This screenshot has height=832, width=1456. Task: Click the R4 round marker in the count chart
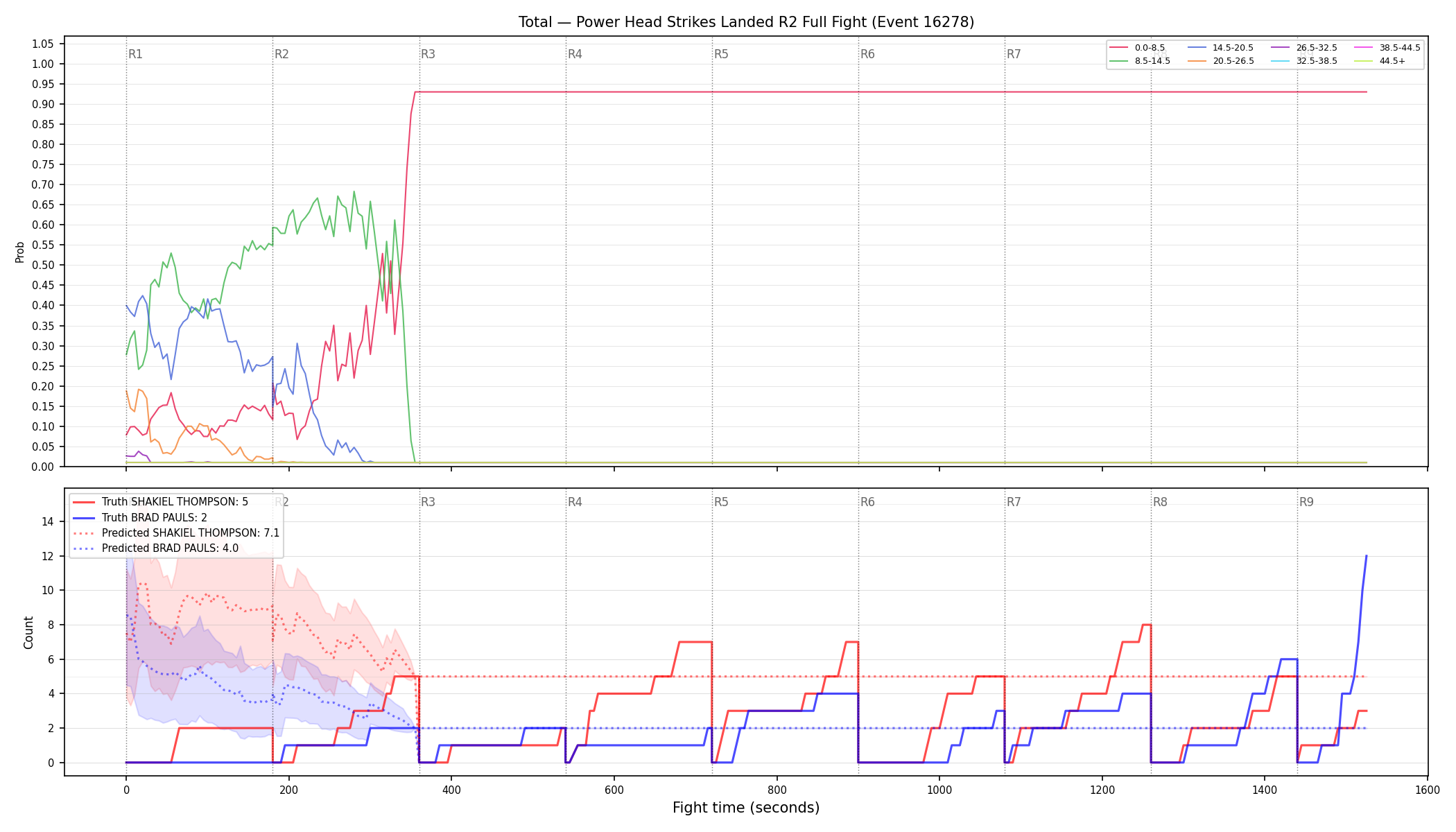pos(575,502)
